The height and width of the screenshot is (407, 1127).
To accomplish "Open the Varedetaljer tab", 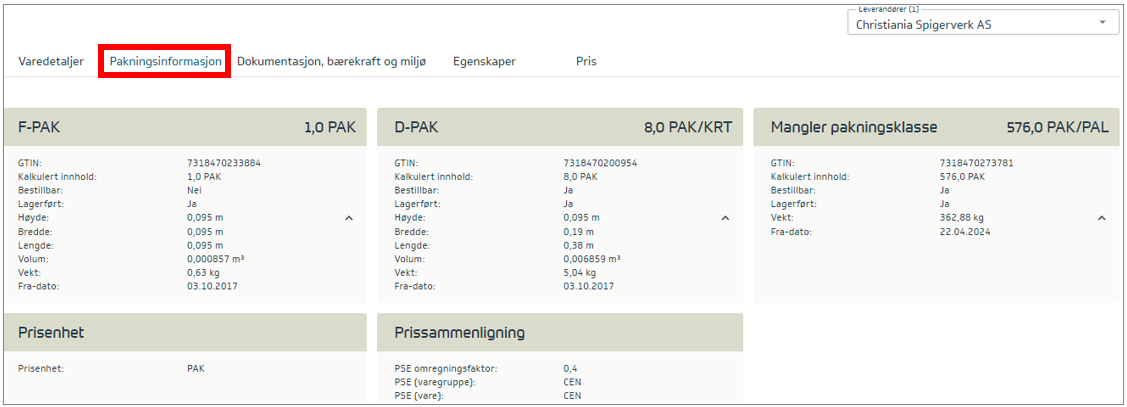I will coord(50,61).
